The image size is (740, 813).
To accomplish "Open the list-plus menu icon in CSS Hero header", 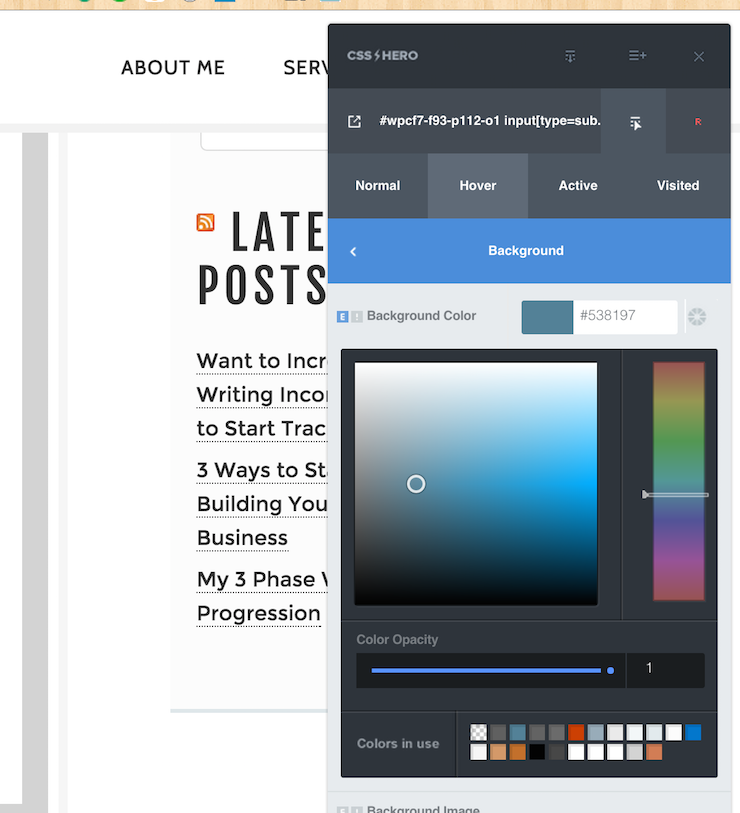I will pyautogui.click(x=637, y=55).
